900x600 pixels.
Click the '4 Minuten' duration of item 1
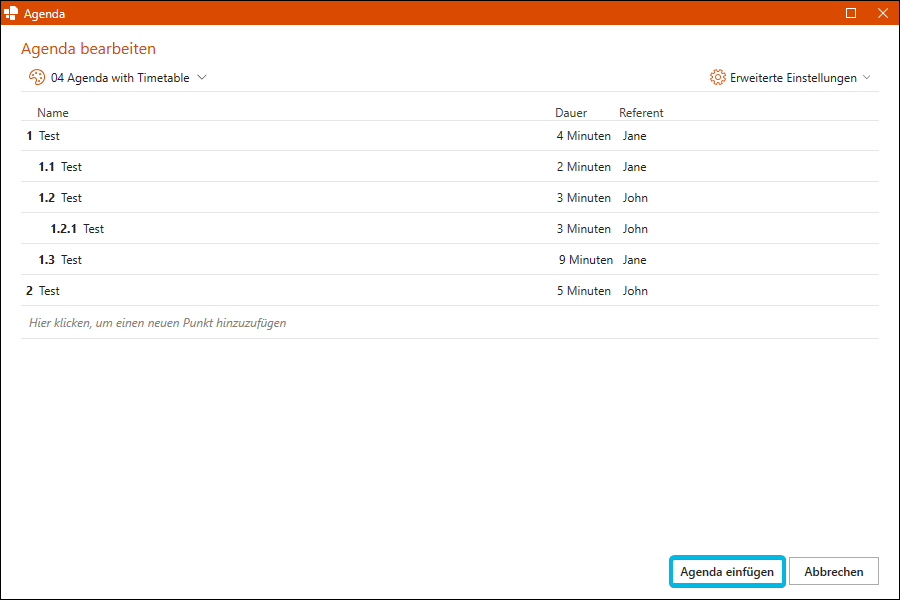(583, 136)
